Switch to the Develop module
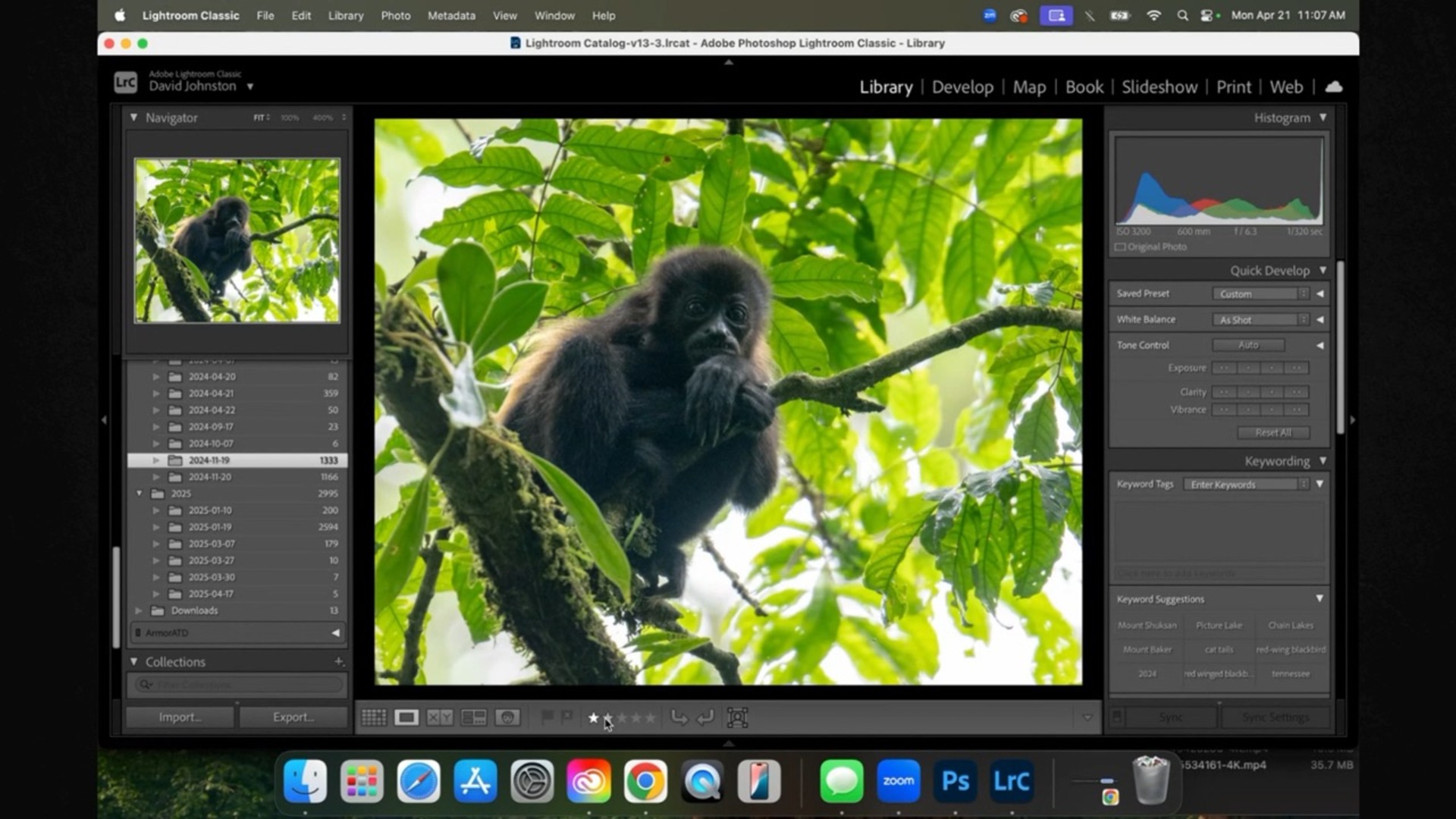This screenshot has height=819, width=1456. (962, 87)
